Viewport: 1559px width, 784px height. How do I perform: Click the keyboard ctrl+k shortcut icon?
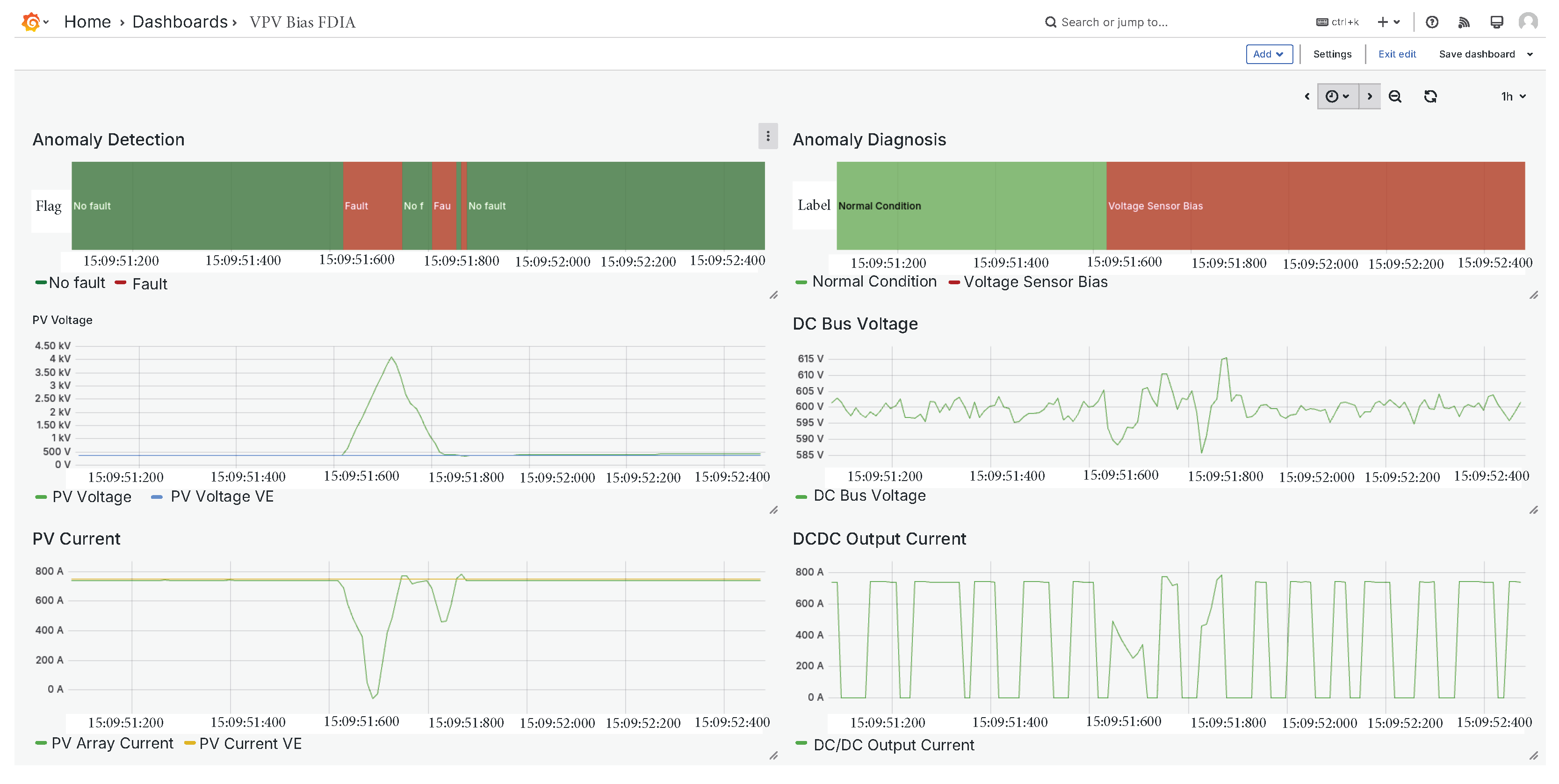[1322, 22]
